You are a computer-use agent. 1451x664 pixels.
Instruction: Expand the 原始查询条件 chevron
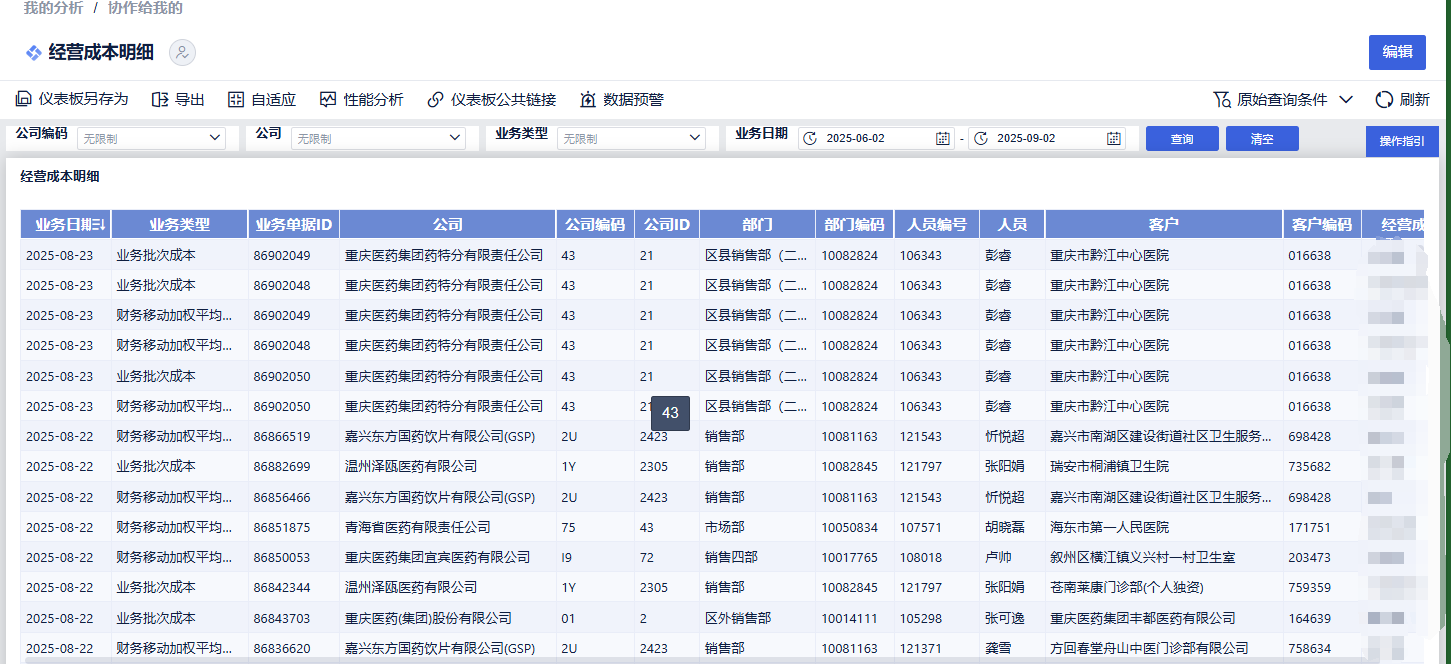click(x=1346, y=99)
